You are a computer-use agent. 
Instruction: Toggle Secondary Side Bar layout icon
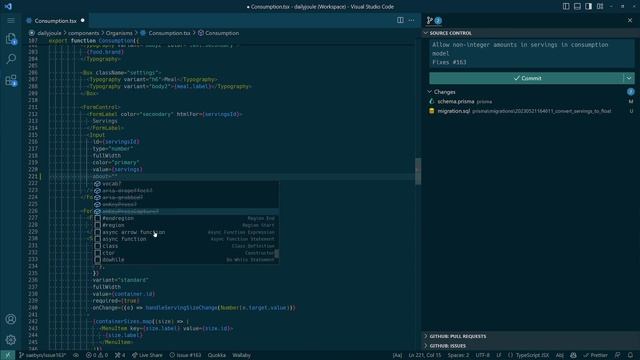tap(589, 7)
